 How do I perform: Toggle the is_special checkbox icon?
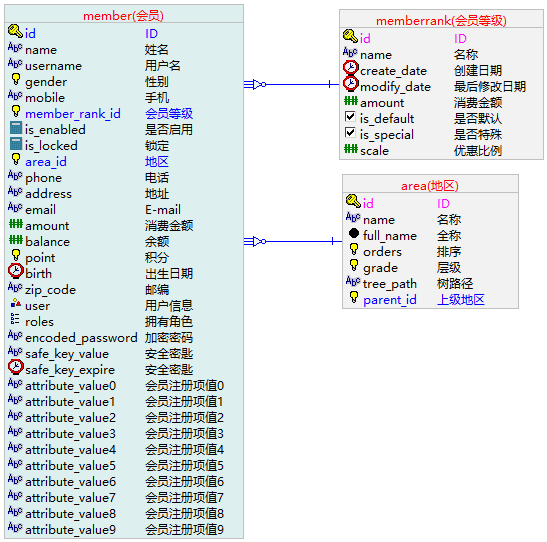(x=350, y=132)
